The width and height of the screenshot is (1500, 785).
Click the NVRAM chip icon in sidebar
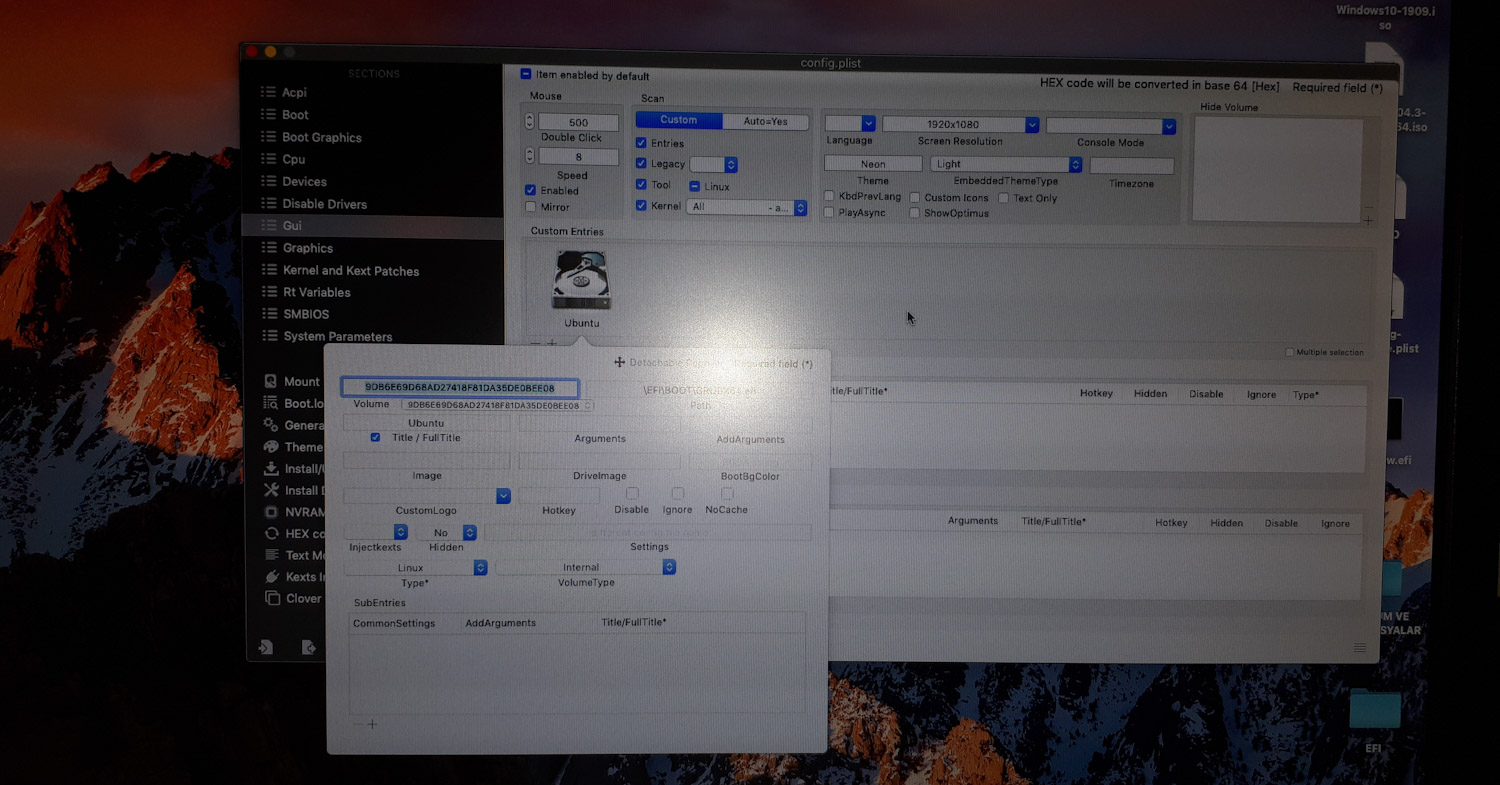pos(271,511)
